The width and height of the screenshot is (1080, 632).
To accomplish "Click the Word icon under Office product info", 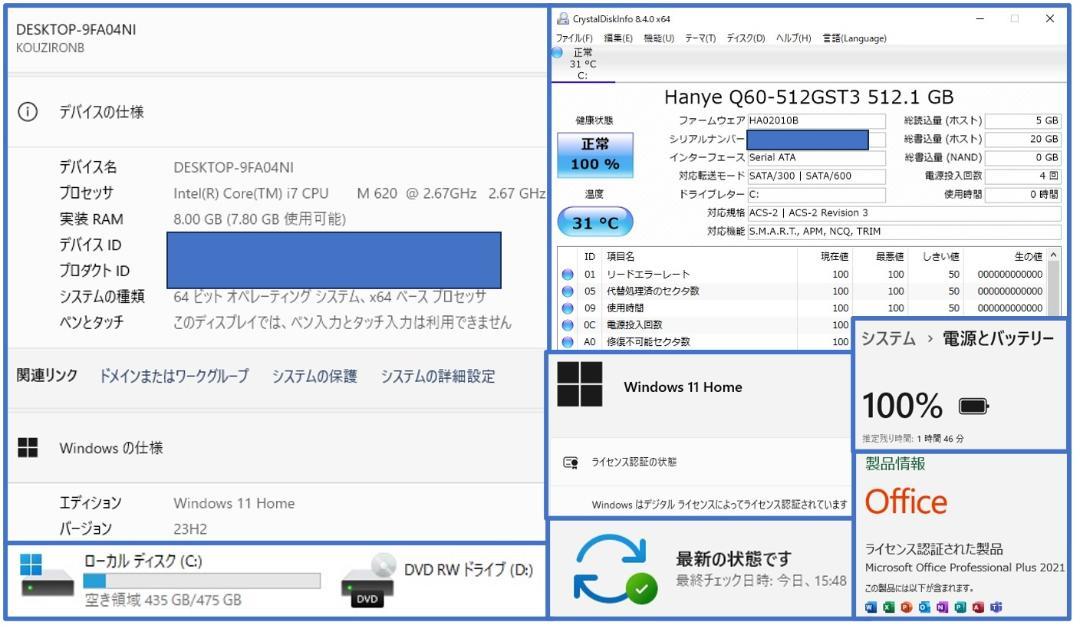I will click(870, 607).
